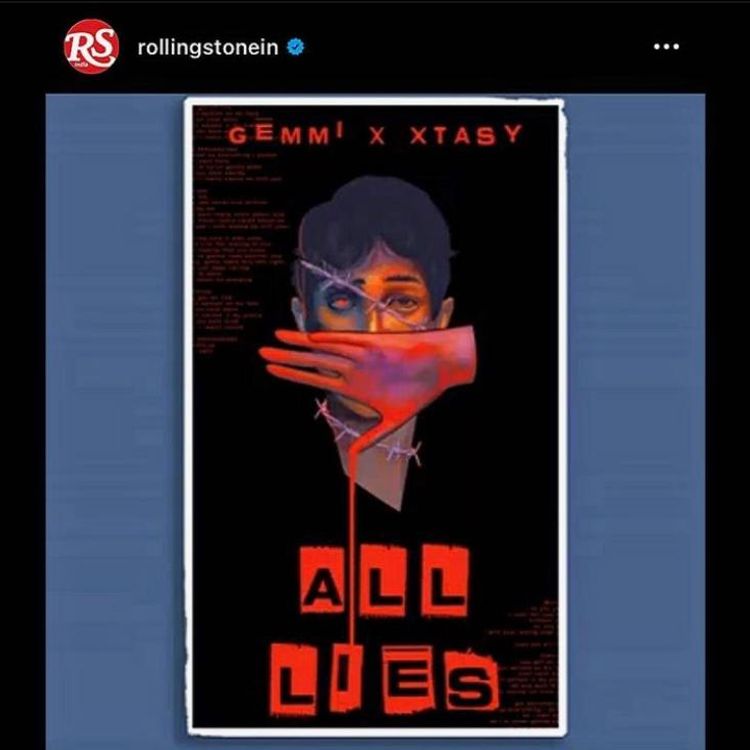The image size is (750, 750).
Task: Click the XTASY artist name on poster
Action: point(466,135)
